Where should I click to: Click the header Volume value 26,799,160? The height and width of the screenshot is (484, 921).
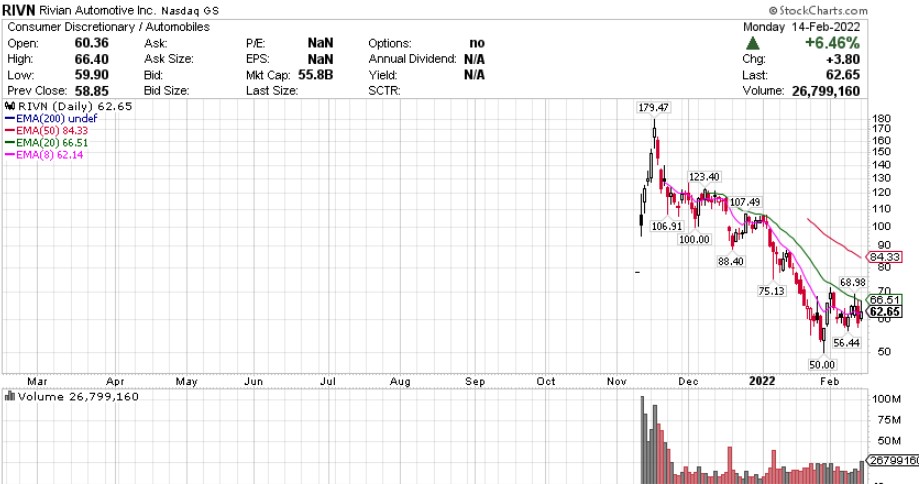click(x=826, y=91)
